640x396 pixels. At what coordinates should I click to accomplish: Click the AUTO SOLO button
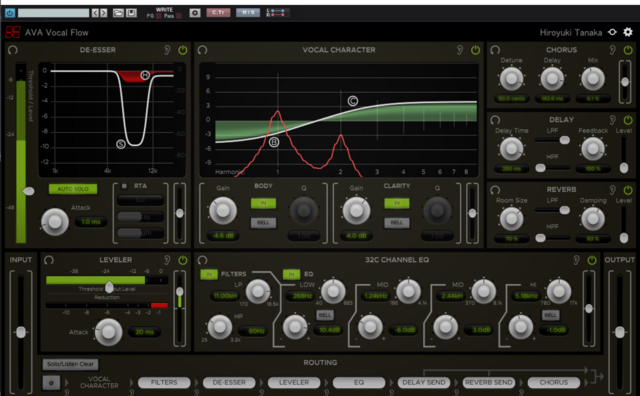(x=73, y=189)
